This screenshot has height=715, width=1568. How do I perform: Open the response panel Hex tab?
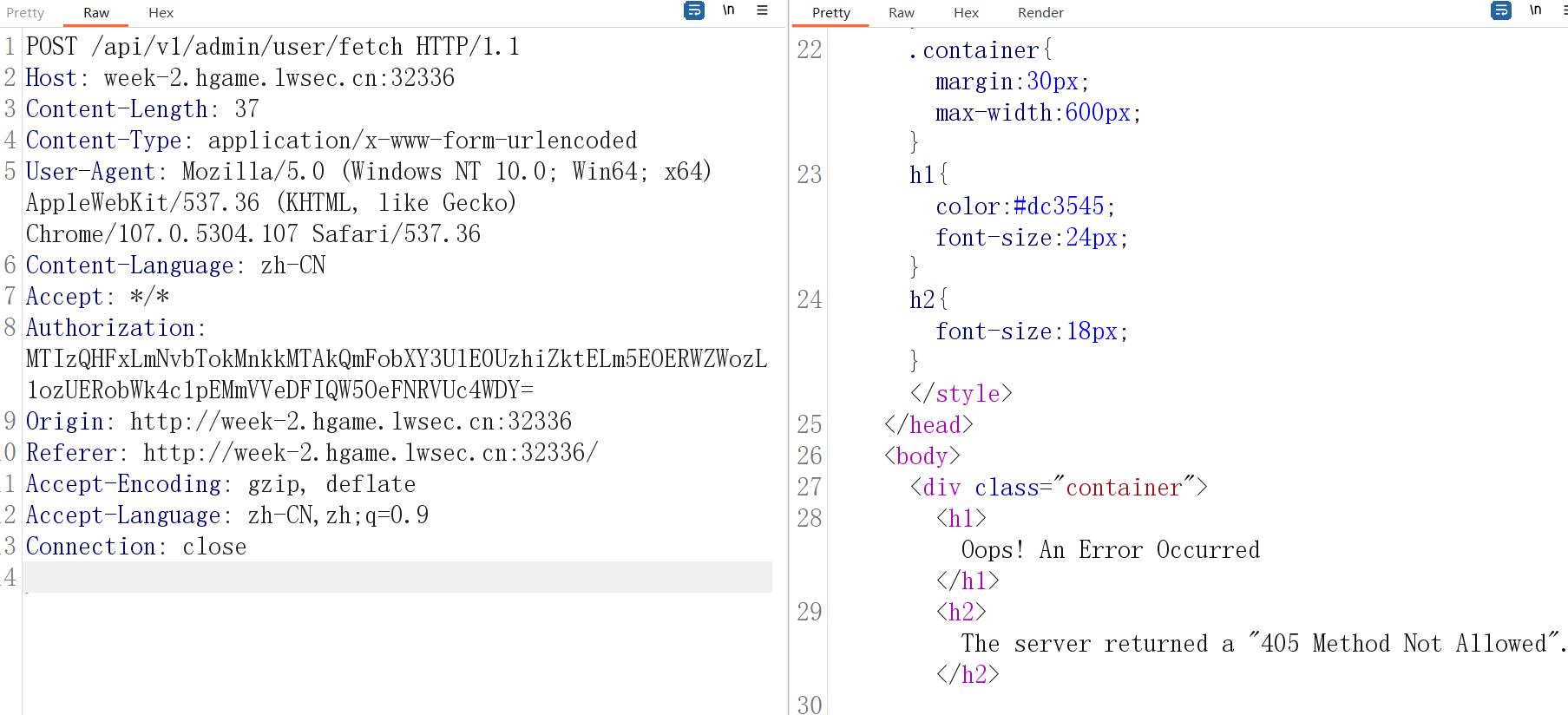point(966,13)
